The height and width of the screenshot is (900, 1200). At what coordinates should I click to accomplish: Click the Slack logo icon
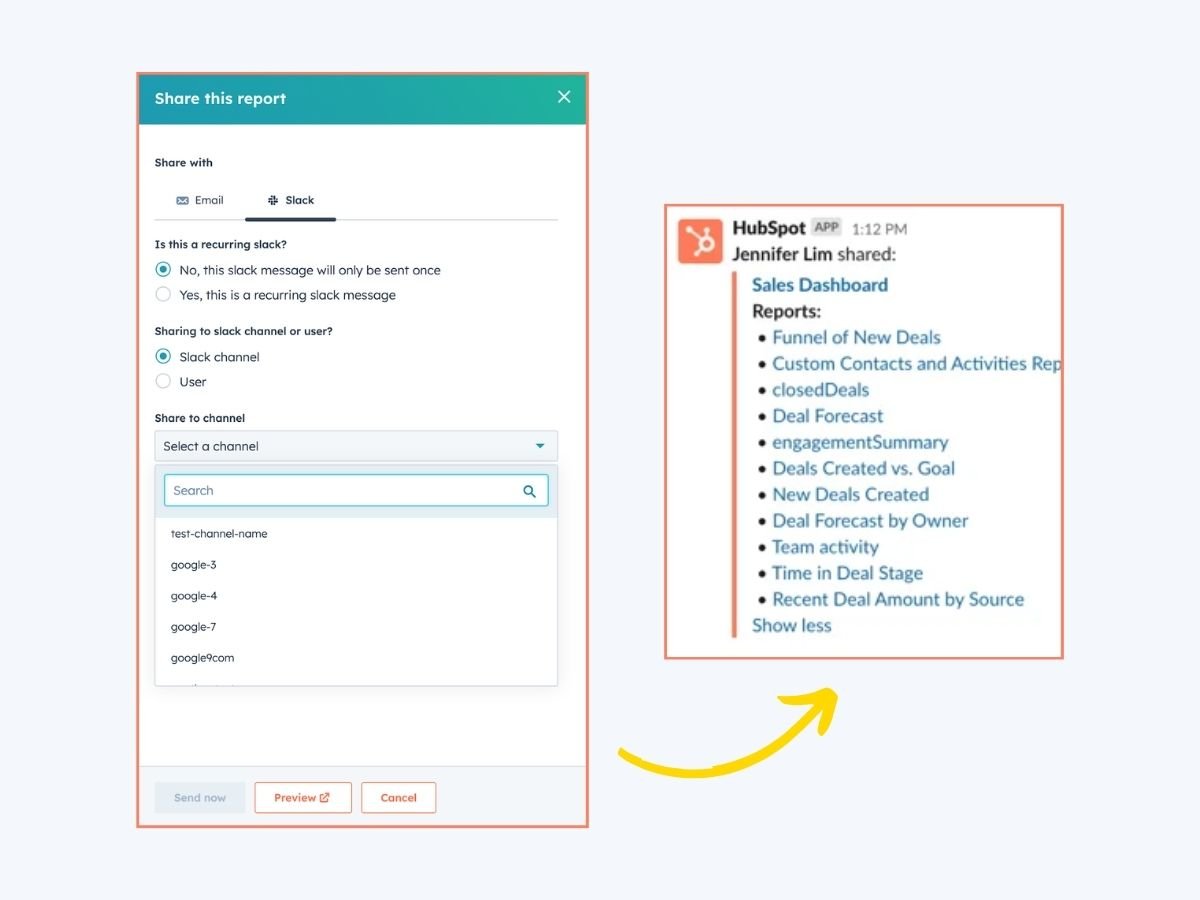[x=273, y=200]
